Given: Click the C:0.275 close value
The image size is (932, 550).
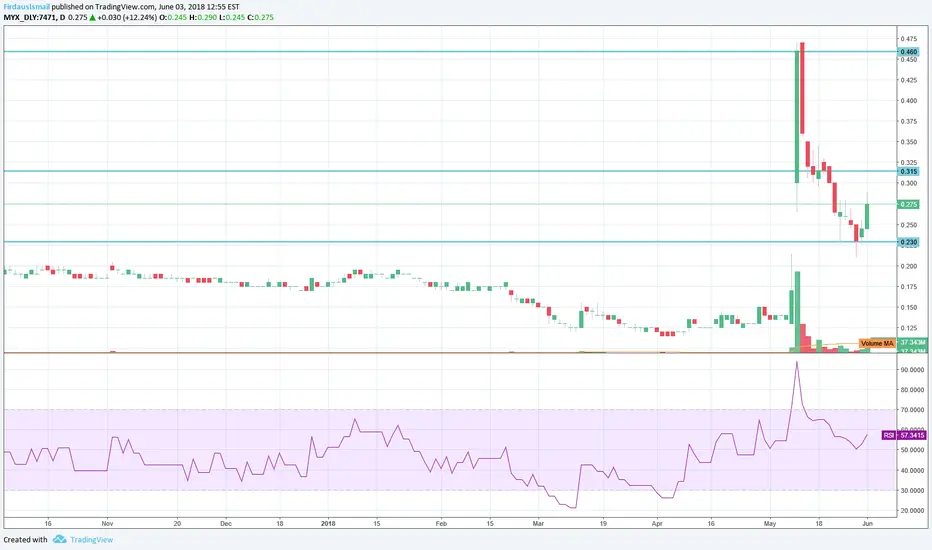Looking at the screenshot, I should pos(261,17).
